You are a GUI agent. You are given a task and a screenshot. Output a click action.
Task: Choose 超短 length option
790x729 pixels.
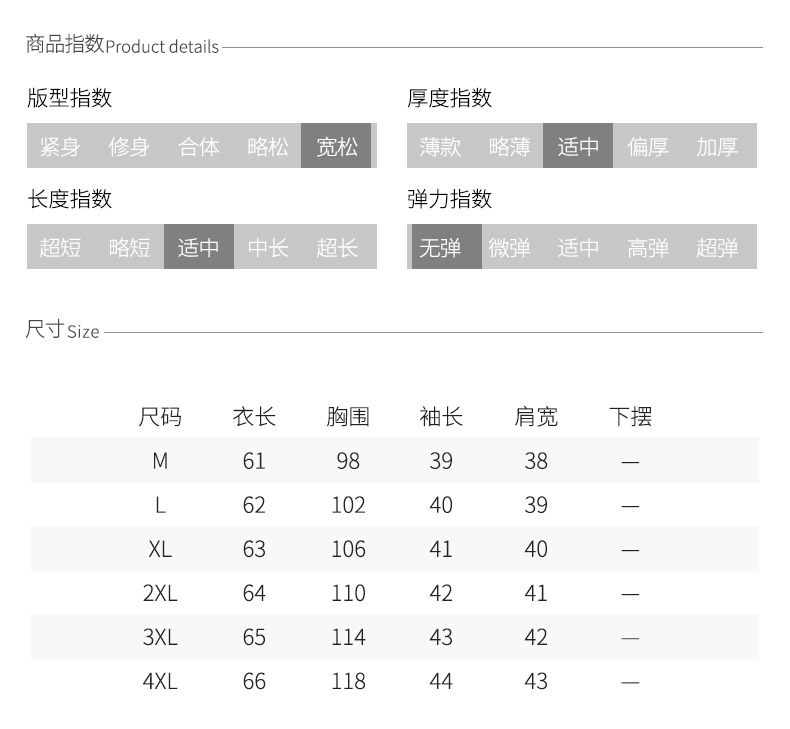tap(60, 247)
